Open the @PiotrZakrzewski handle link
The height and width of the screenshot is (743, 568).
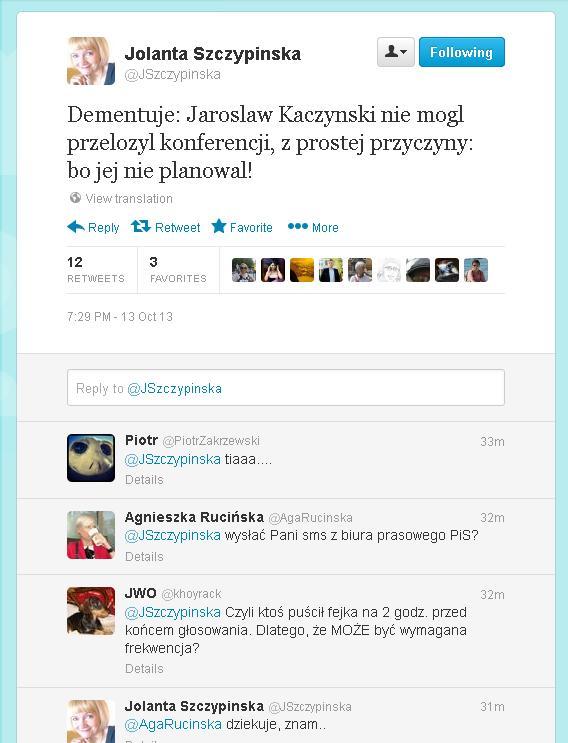[211, 441]
